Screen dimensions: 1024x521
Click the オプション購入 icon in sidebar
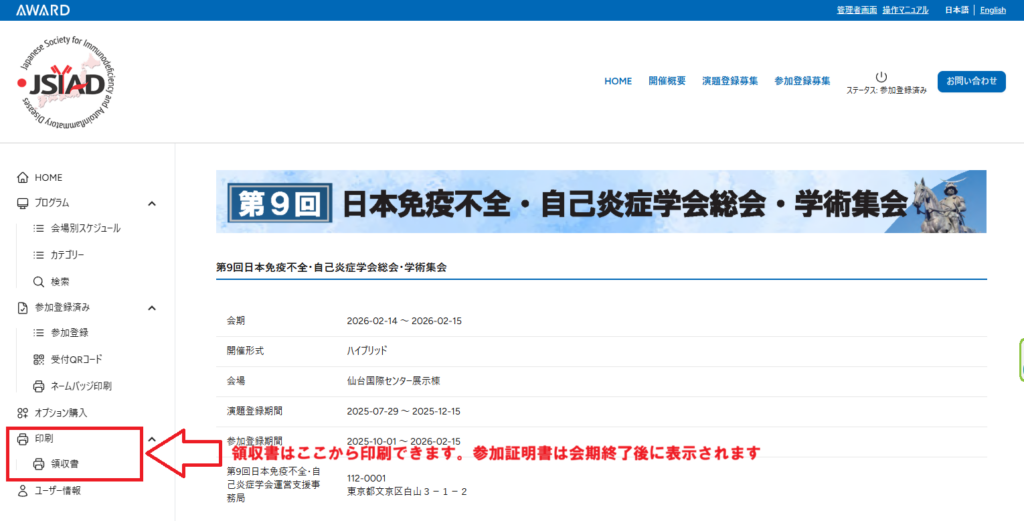tap(22, 412)
